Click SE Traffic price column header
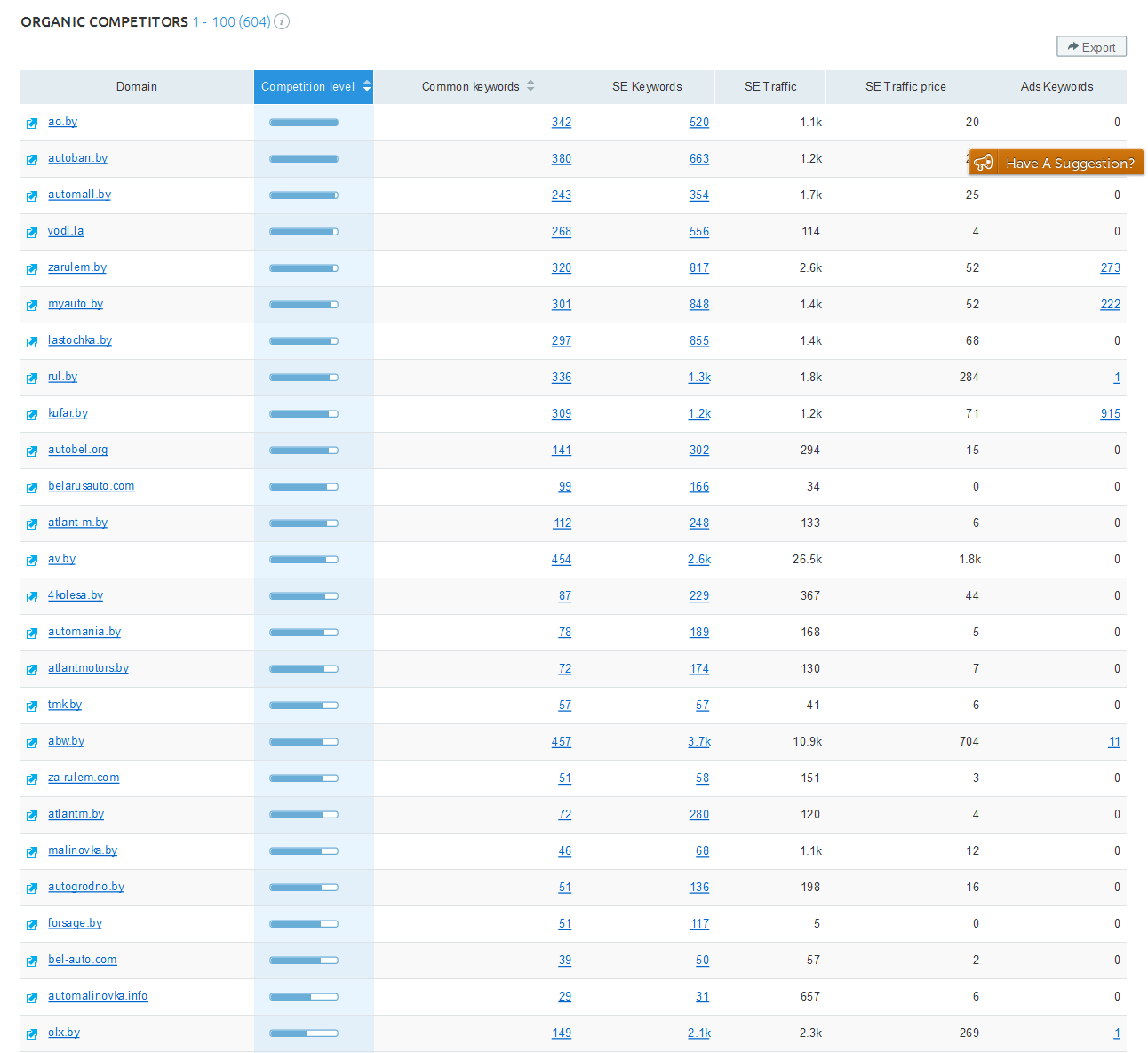 (x=905, y=87)
